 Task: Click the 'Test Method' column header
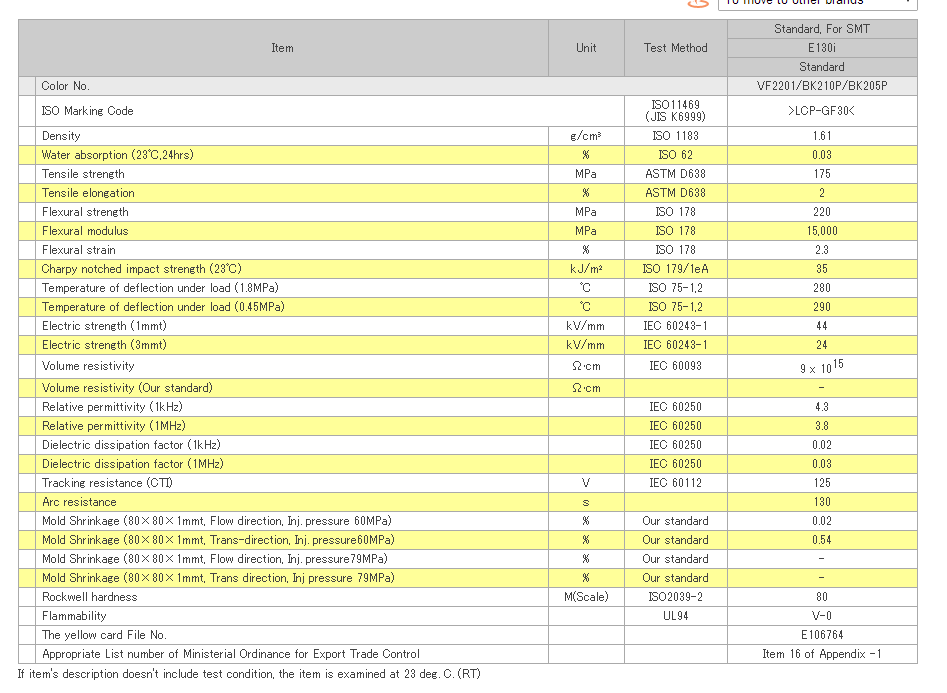pyautogui.click(x=675, y=48)
